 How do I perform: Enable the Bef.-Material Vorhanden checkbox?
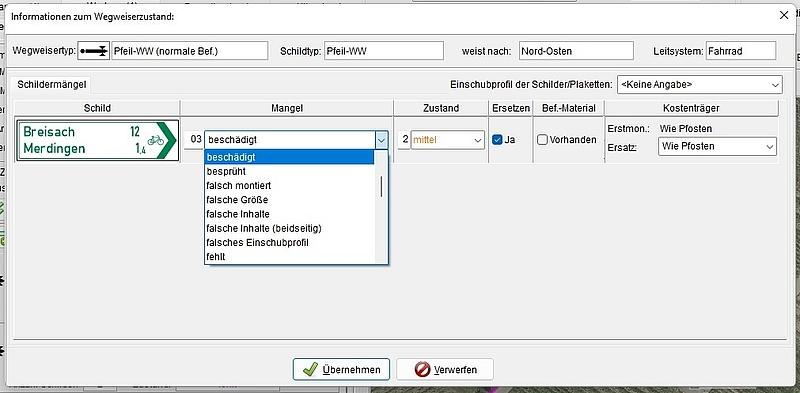pos(542,140)
